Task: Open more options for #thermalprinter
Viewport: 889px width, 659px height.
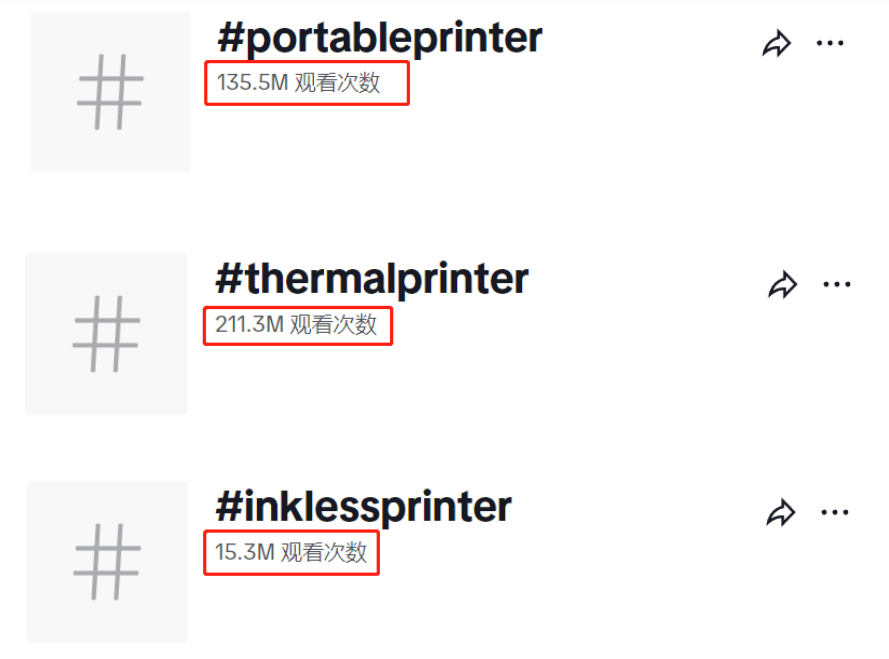Action: [x=837, y=284]
